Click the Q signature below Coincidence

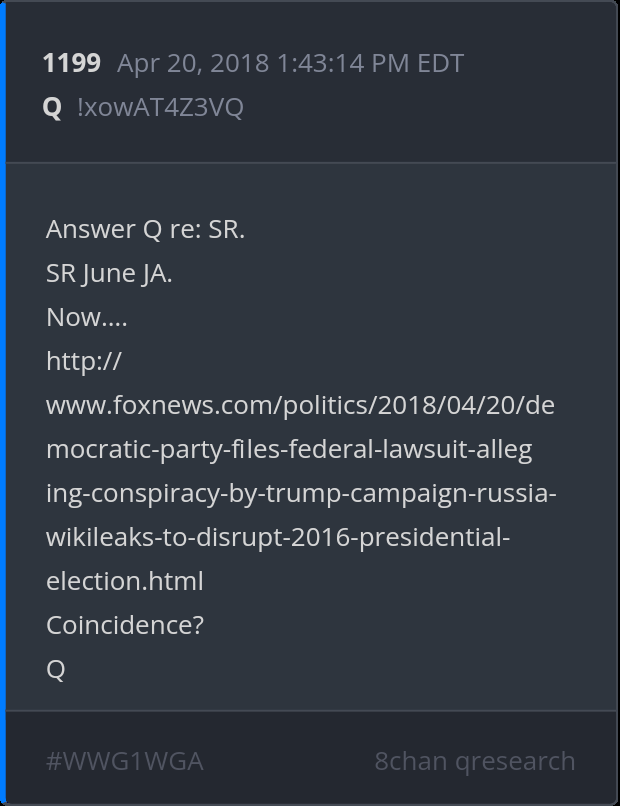pos(56,669)
